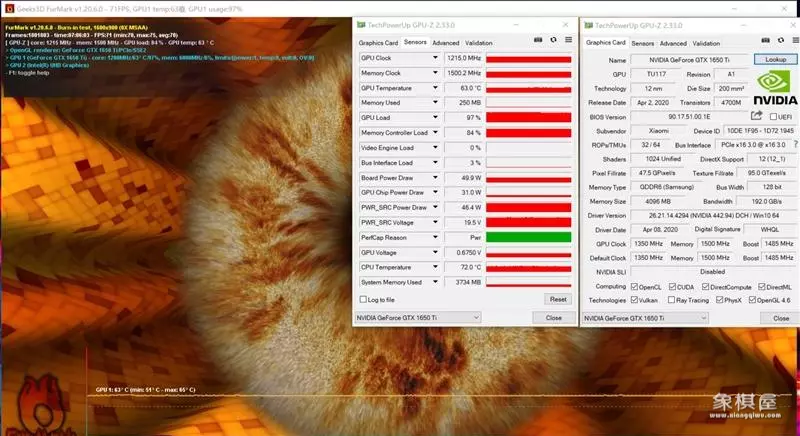This screenshot has width=800, height=436.
Task: Click the Bus Interface question mark icon
Action: [x=795, y=145]
